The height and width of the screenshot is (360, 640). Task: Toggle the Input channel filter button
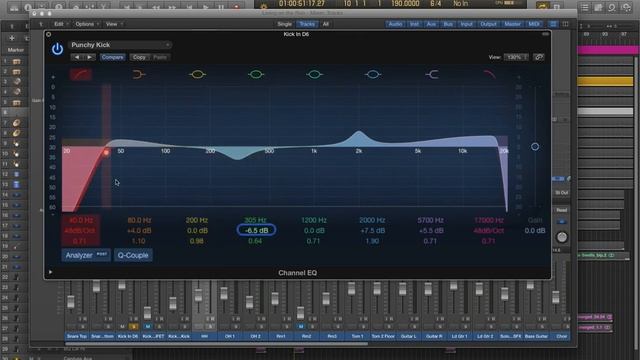(x=467, y=24)
